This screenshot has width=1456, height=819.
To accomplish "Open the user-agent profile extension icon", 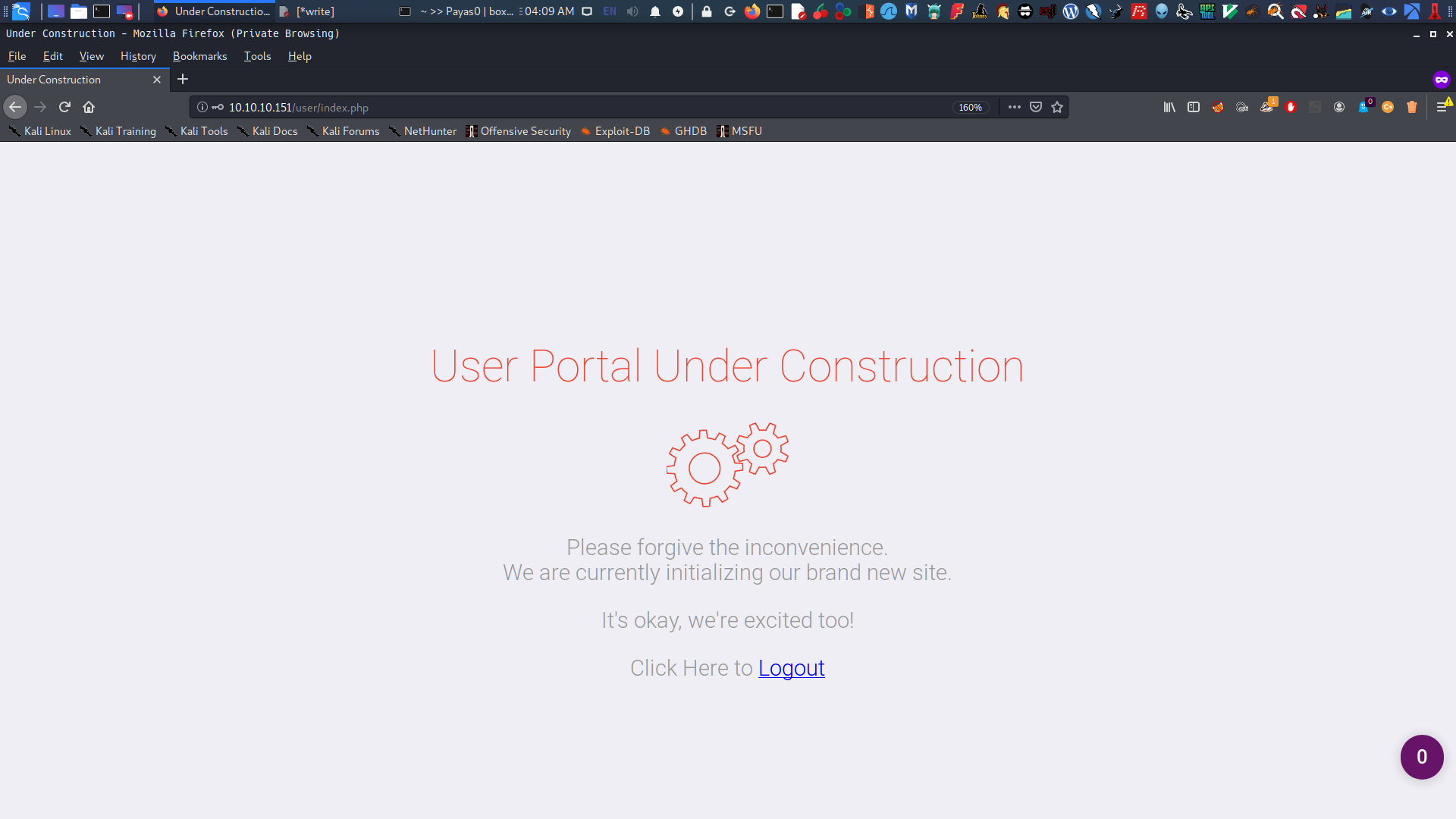I will point(1339,107).
